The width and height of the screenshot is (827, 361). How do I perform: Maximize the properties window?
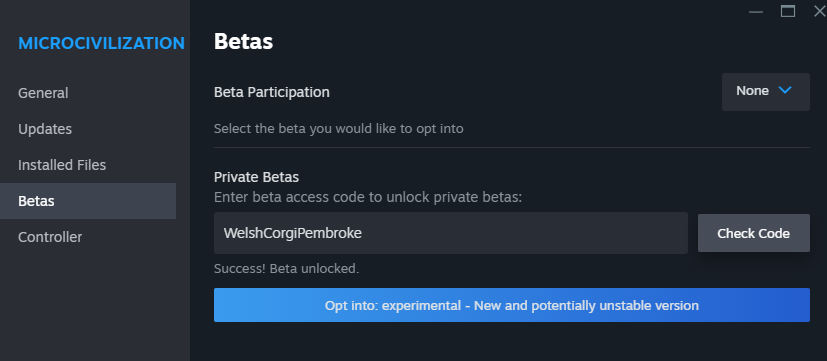788,11
